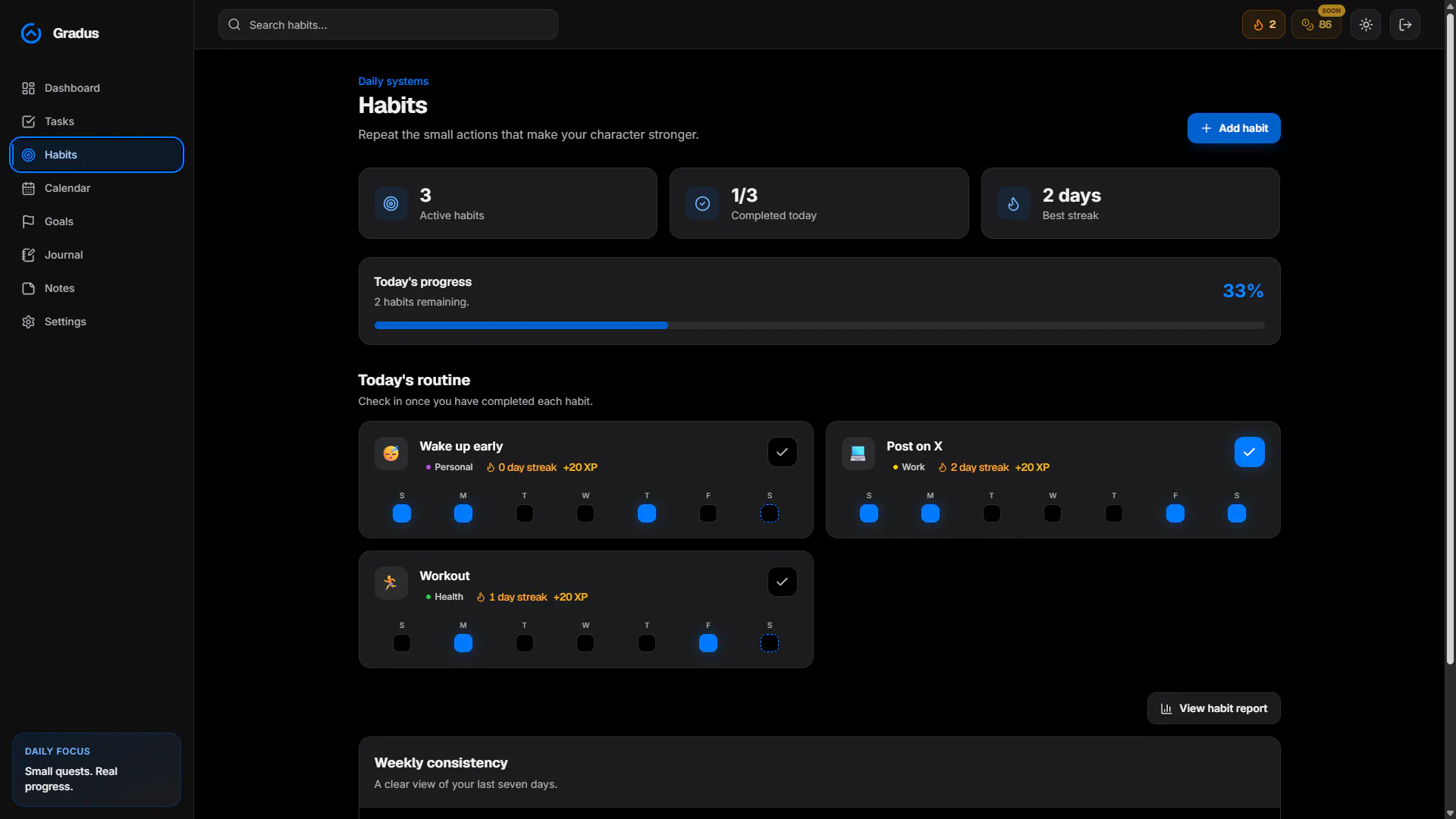The height and width of the screenshot is (819, 1456).
Task: Click Wake up early Sunday square
Action: 402,513
